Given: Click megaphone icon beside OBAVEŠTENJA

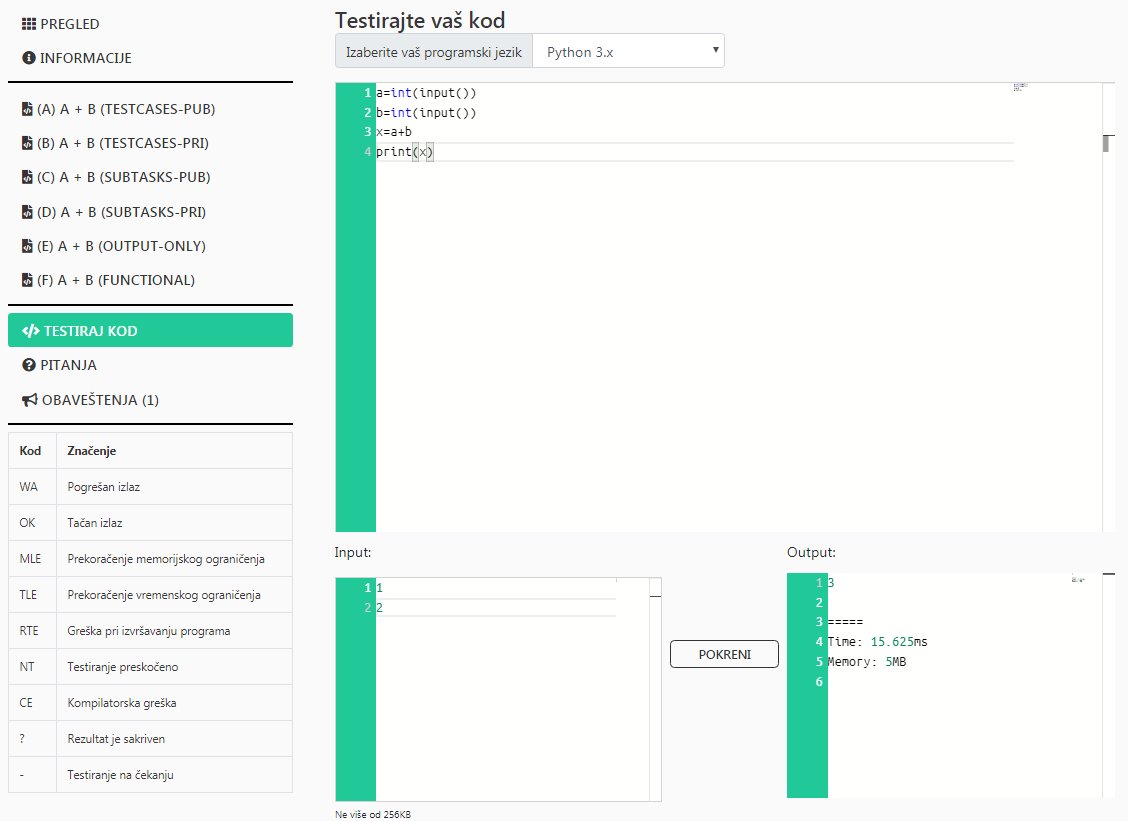Looking at the screenshot, I should click(30, 400).
